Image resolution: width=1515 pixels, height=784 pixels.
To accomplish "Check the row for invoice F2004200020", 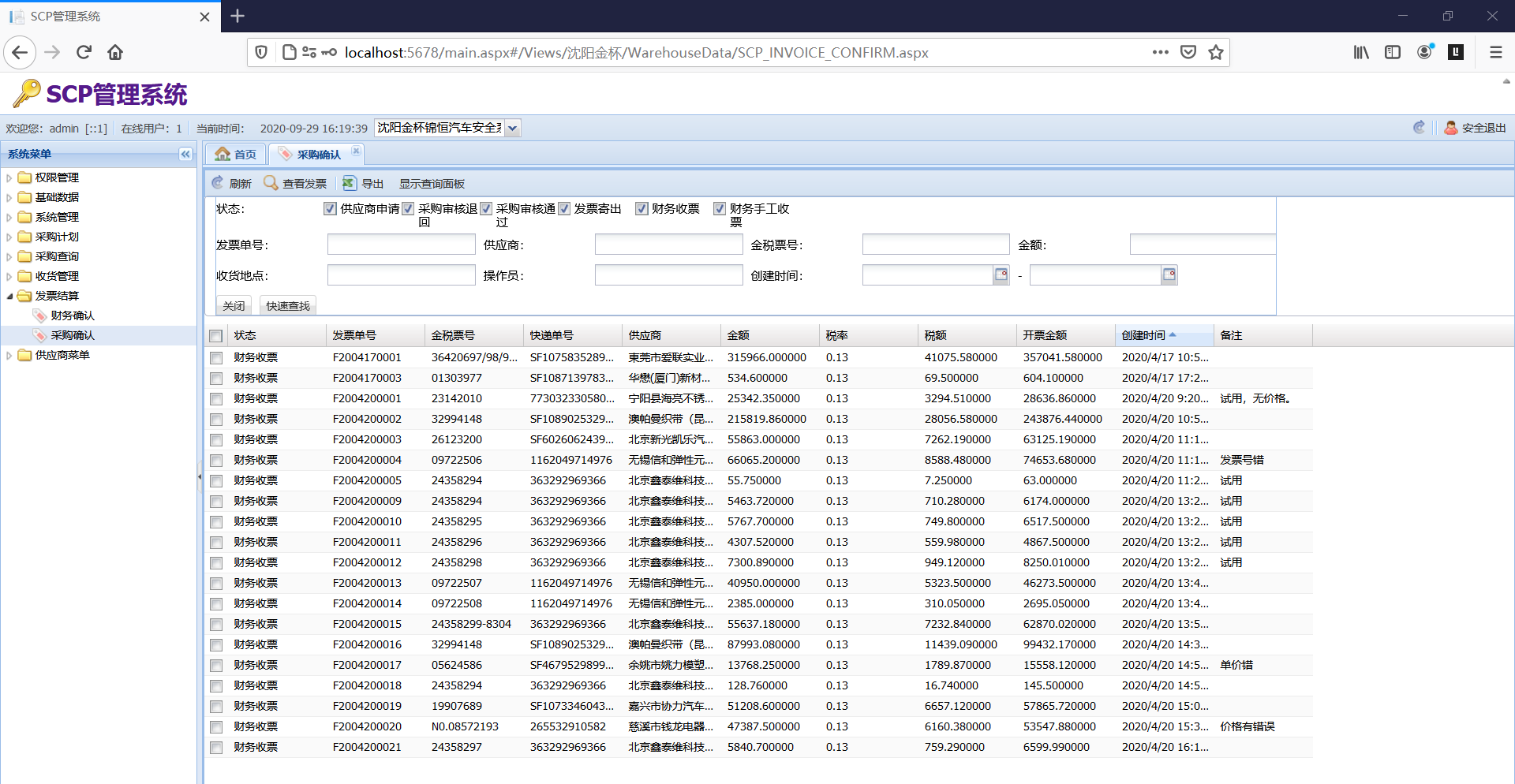I will pos(216,727).
